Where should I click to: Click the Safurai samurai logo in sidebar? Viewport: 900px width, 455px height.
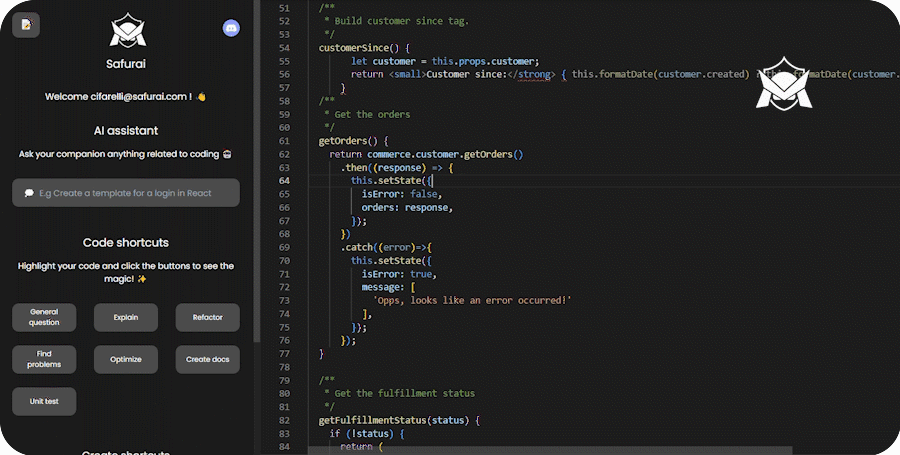pos(127,31)
